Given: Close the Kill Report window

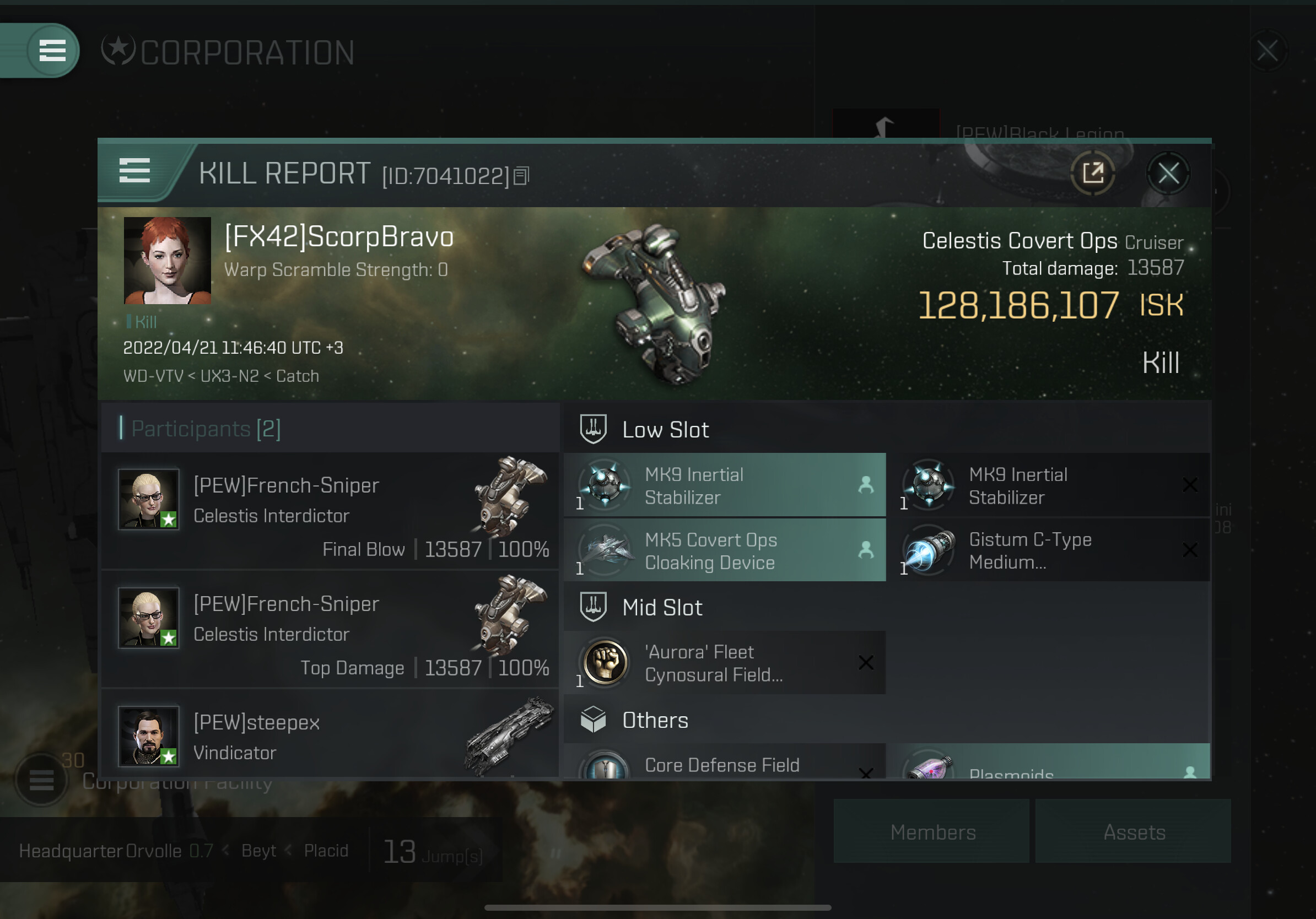Looking at the screenshot, I should 1168,172.
